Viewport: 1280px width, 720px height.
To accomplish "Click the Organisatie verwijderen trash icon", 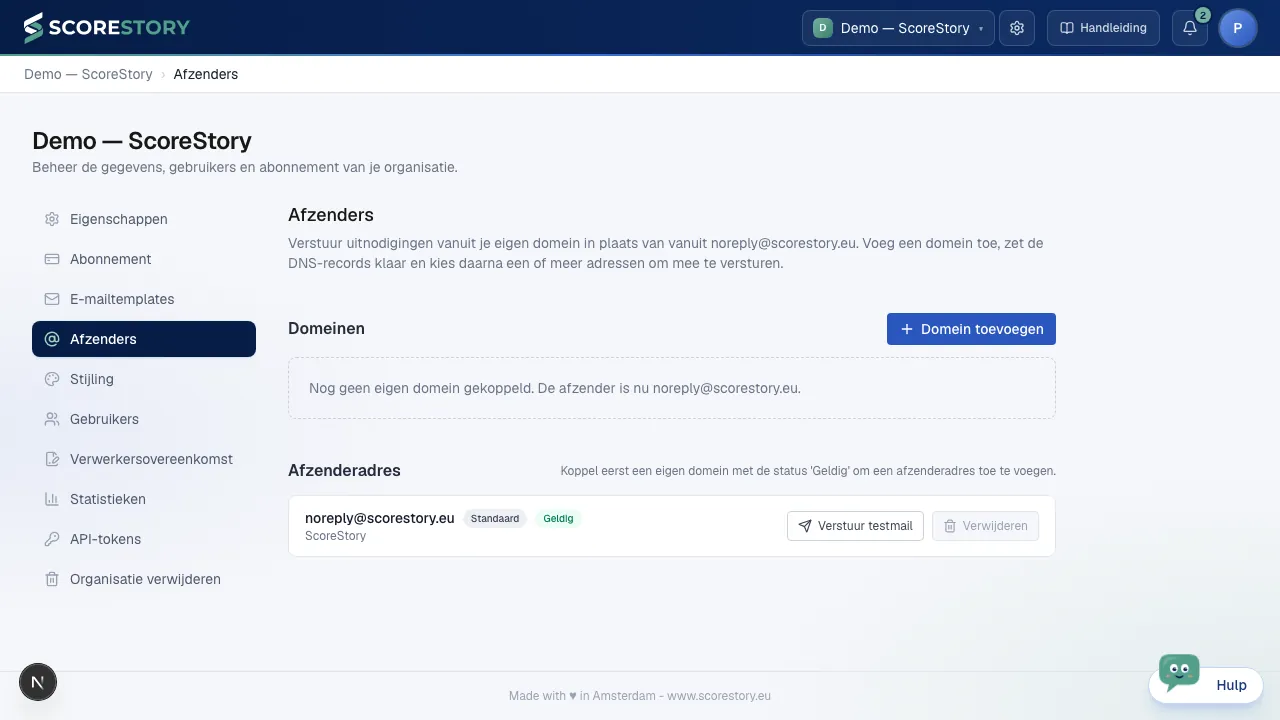I will click(52, 579).
